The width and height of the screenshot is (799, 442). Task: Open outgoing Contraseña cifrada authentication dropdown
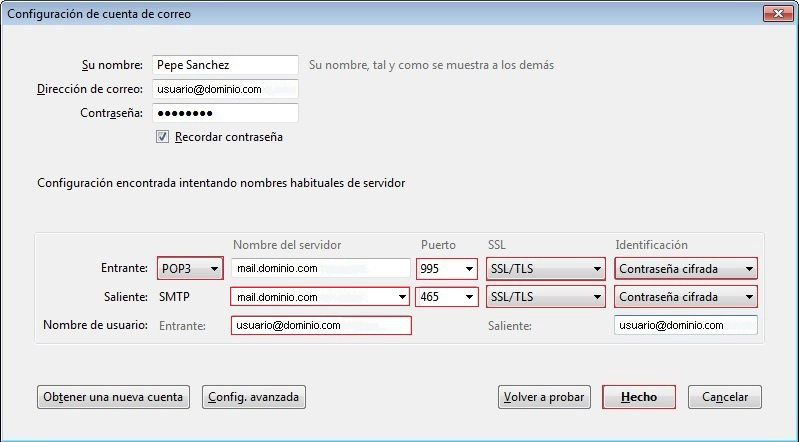pos(686,297)
